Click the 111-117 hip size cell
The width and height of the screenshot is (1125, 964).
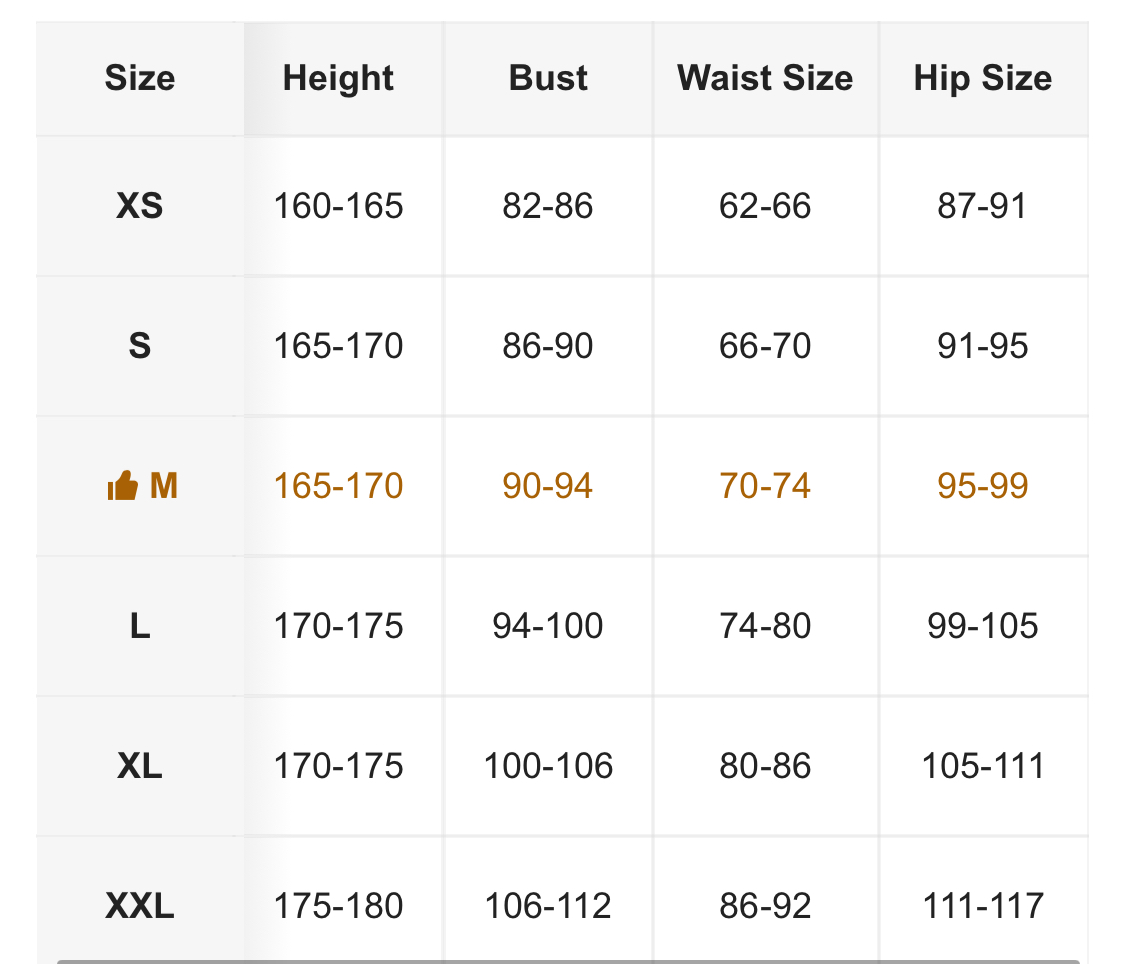(982, 906)
